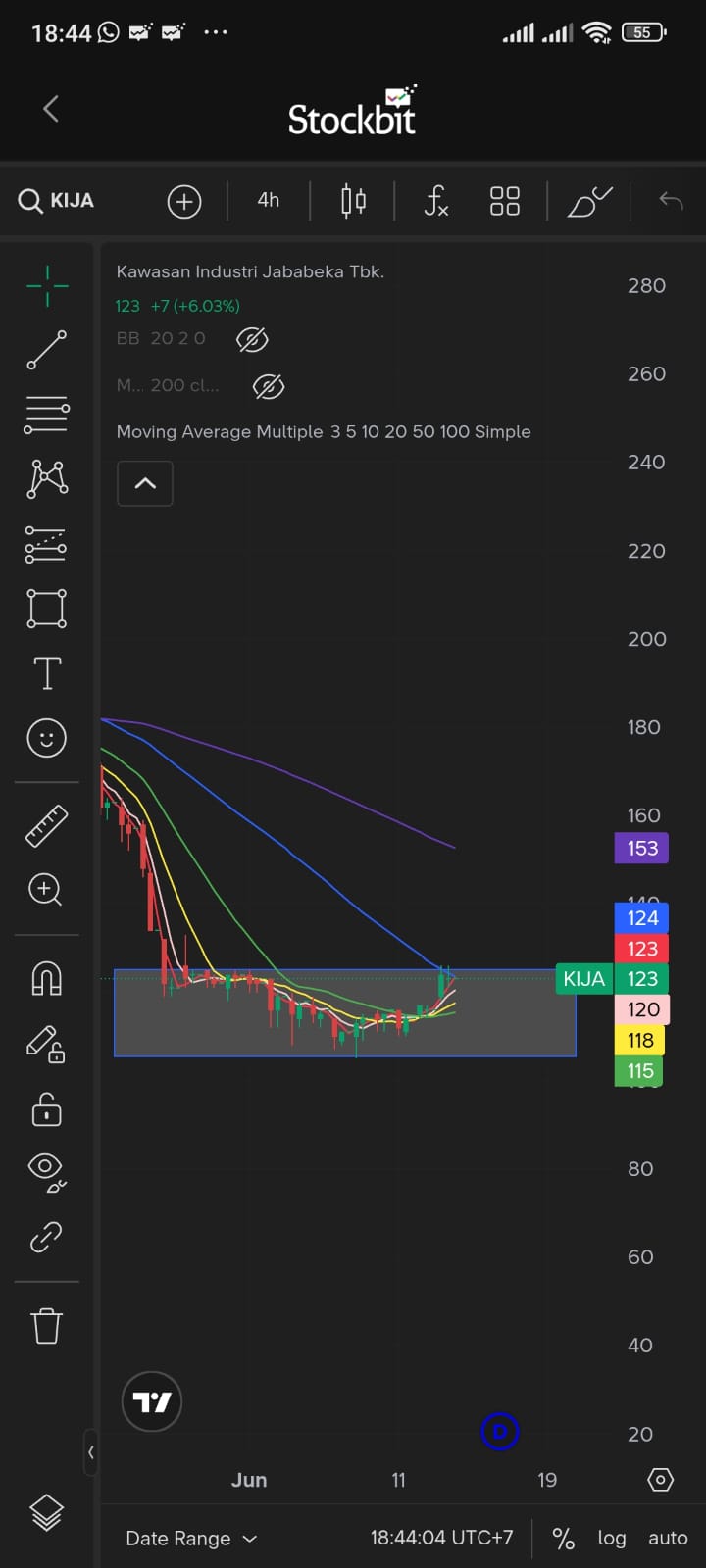Open the Date Range dropdown
The width and height of the screenshot is (706, 1568).
(x=191, y=1539)
